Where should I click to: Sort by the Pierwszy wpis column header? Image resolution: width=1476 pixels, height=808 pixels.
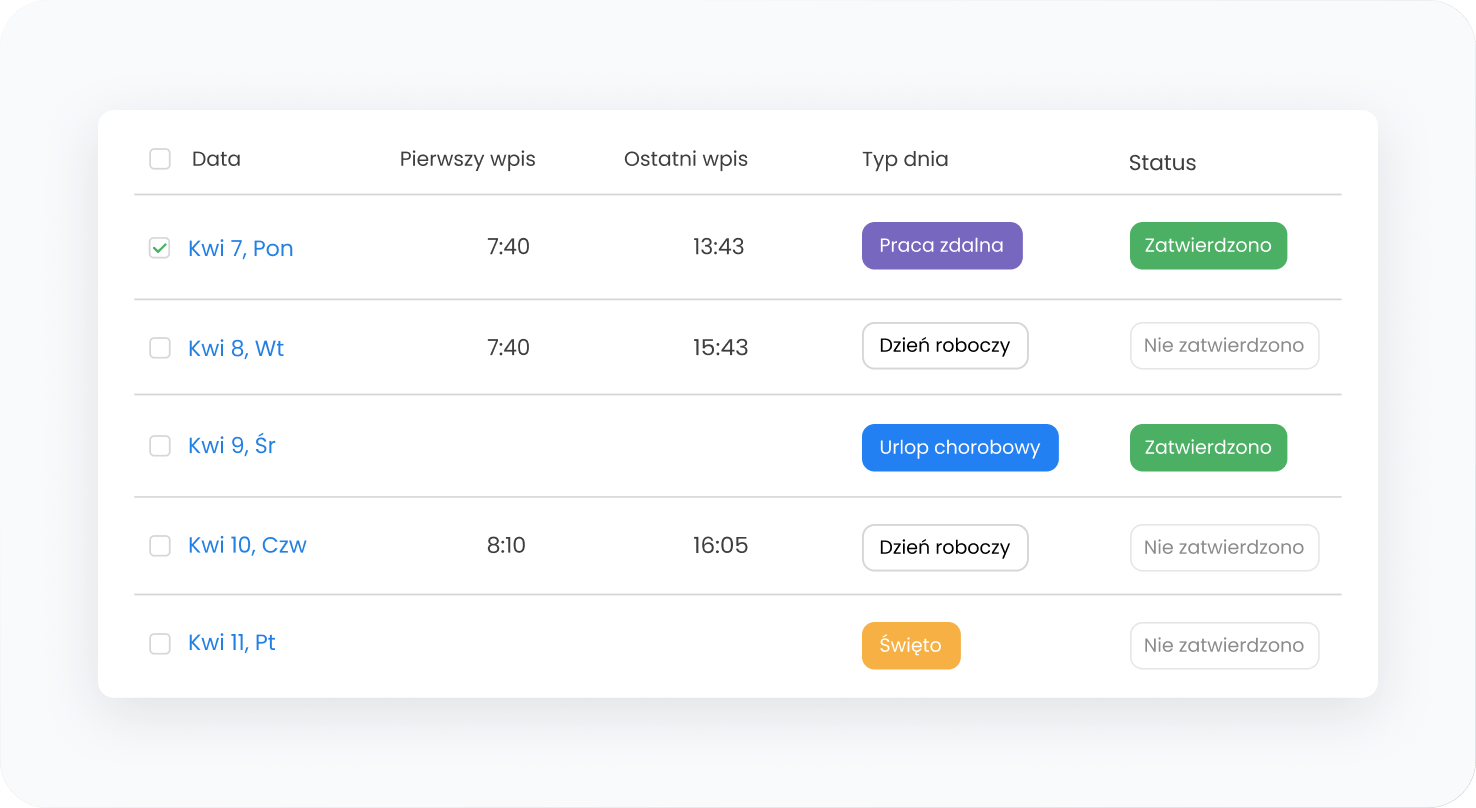tap(467, 159)
